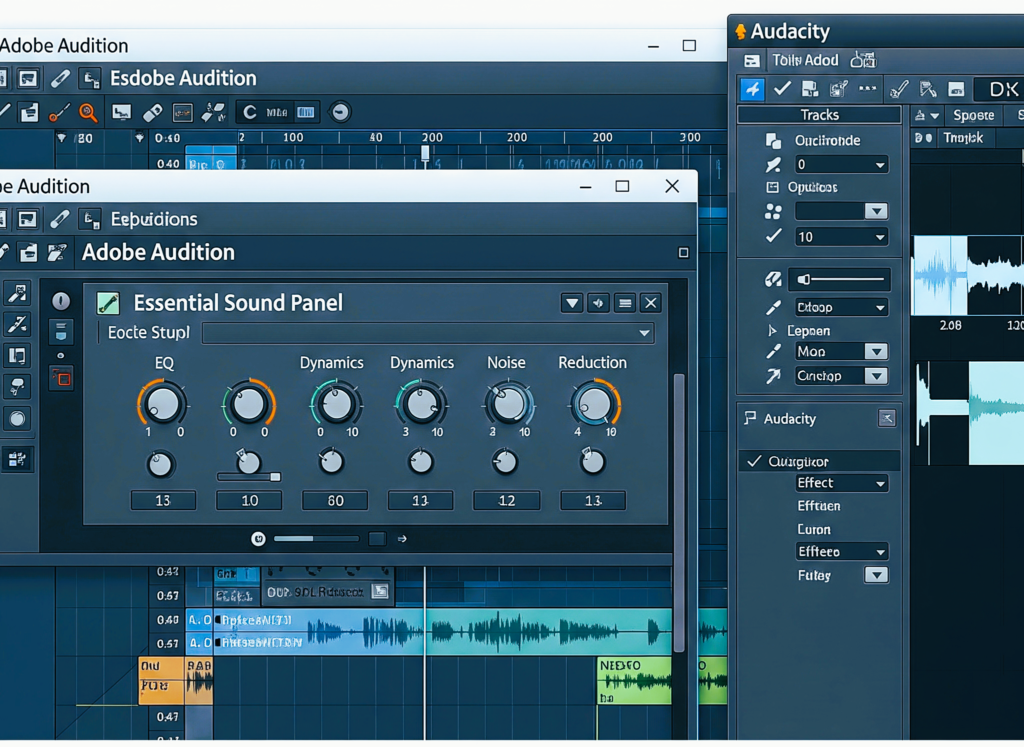Click the loop "C" icon beside Mba
The width and height of the screenshot is (1024, 747).
click(x=249, y=112)
